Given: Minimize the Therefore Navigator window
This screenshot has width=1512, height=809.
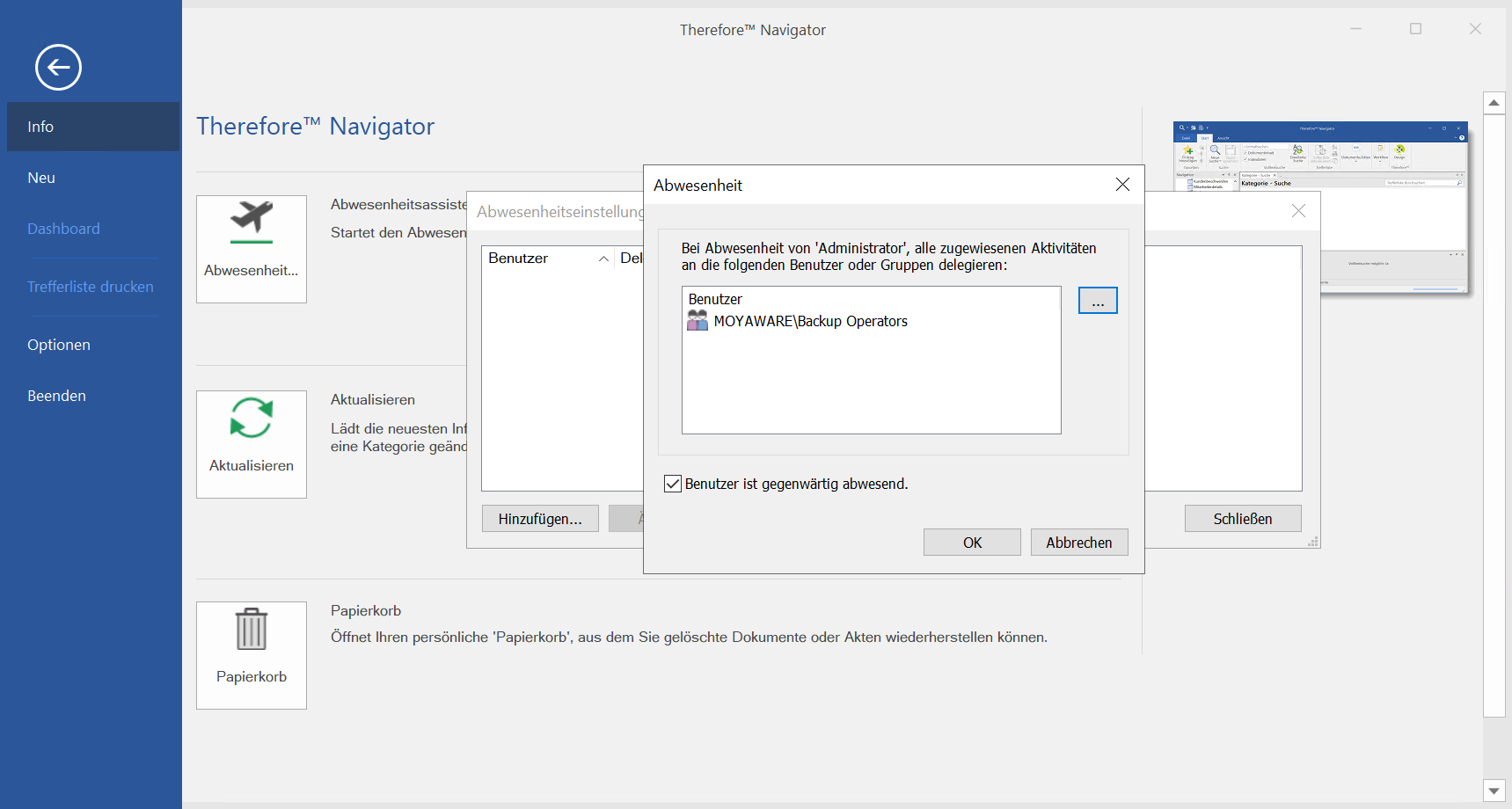Looking at the screenshot, I should [x=1355, y=29].
